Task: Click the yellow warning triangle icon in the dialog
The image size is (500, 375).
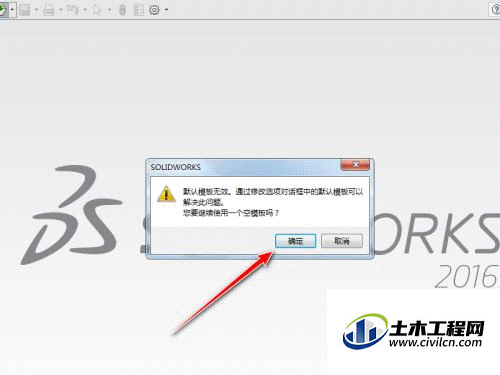Action: 166,194
